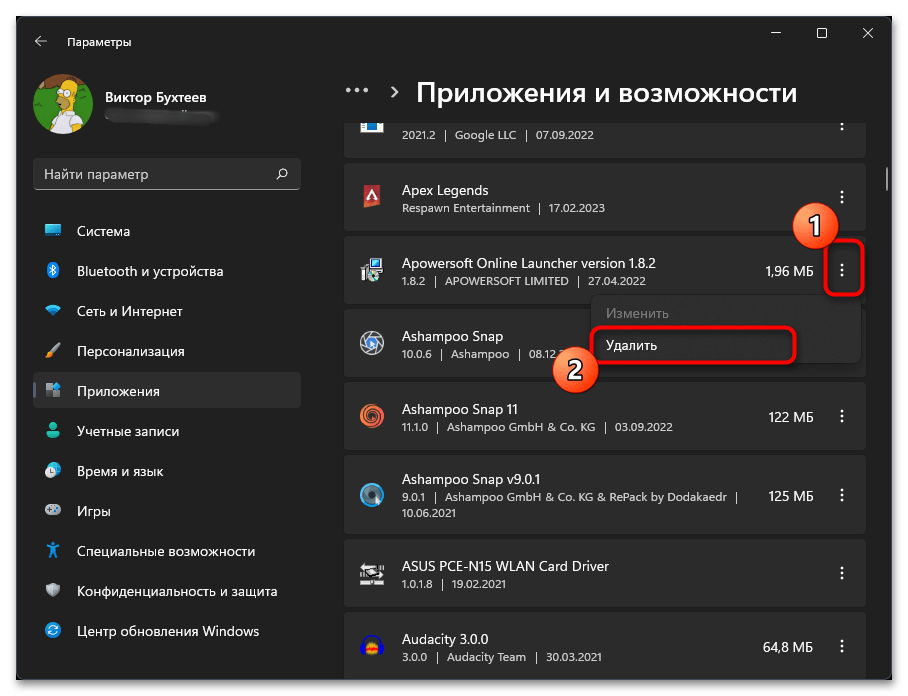Image resolution: width=908 pixels, height=696 pixels.
Task: Open Время и язык section
Action: pos(167,471)
